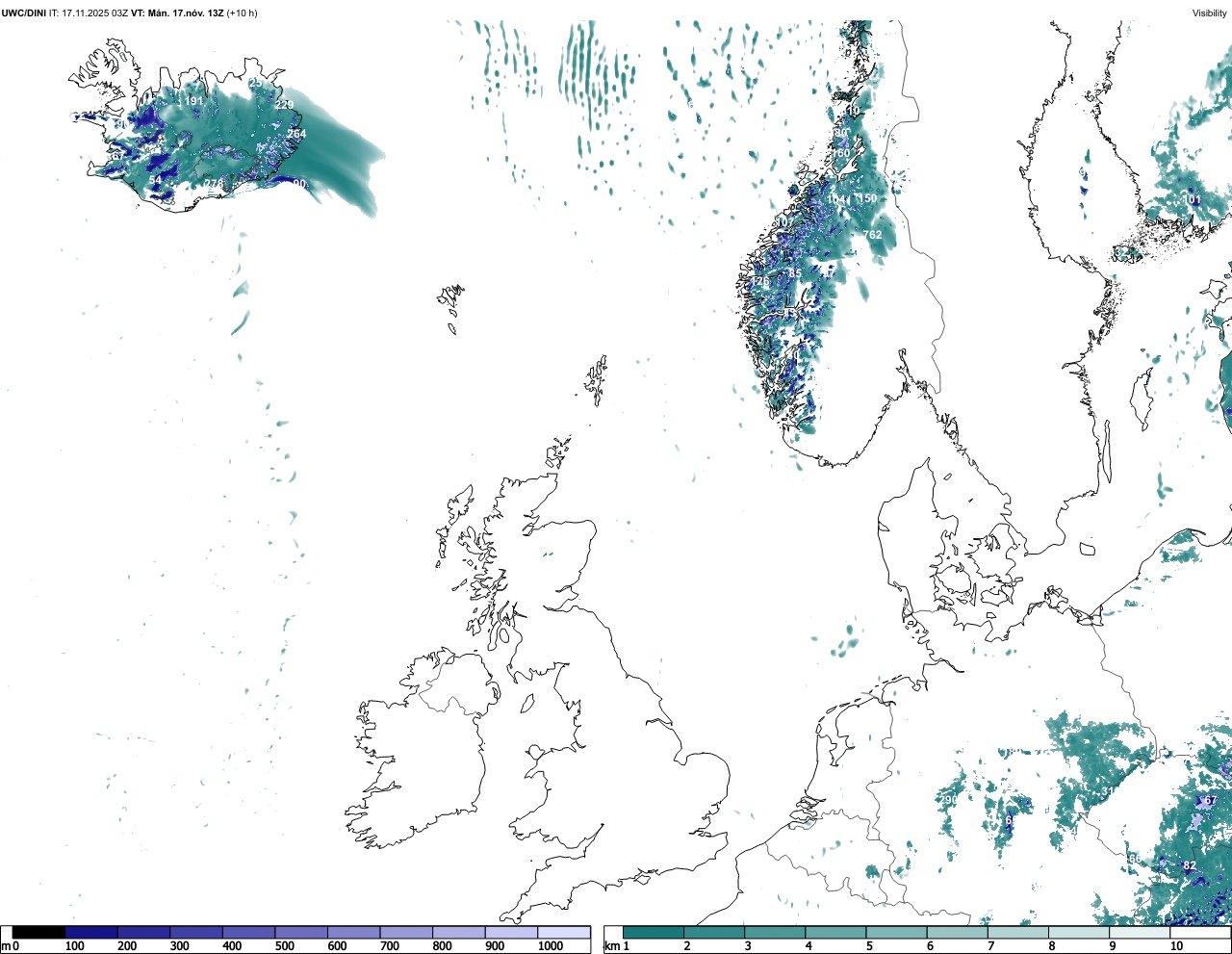The width and height of the screenshot is (1232, 954).
Task: Click the 'km' unit label of the scale
Action: (612, 946)
